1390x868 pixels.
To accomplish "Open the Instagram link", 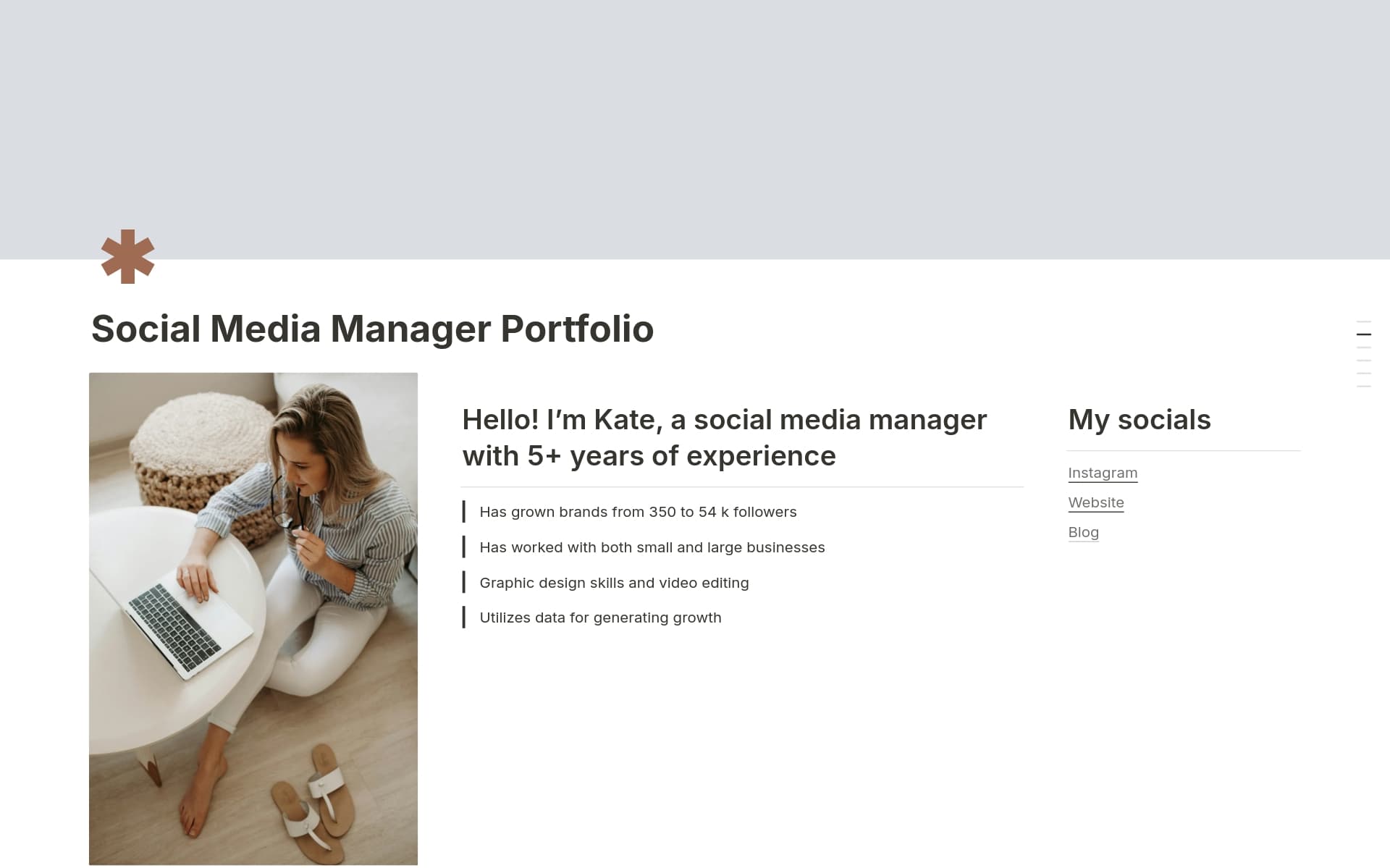I will pyautogui.click(x=1103, y=473).
